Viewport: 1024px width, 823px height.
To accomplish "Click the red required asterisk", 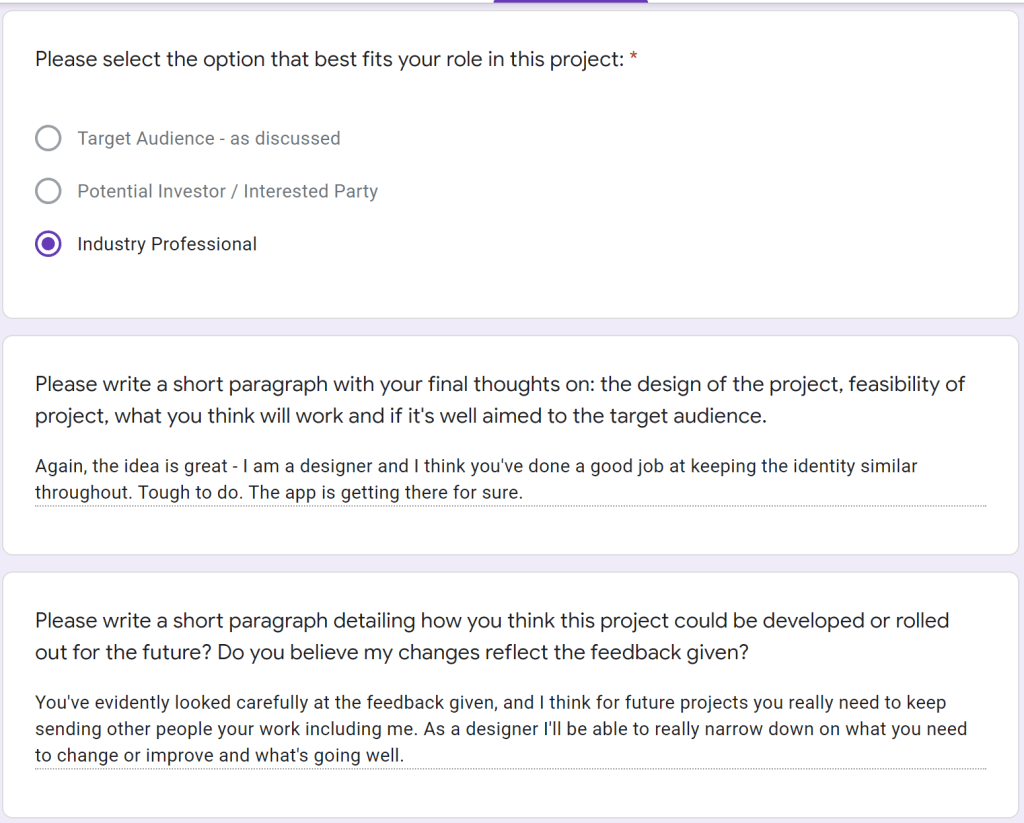I will (634, 60).
